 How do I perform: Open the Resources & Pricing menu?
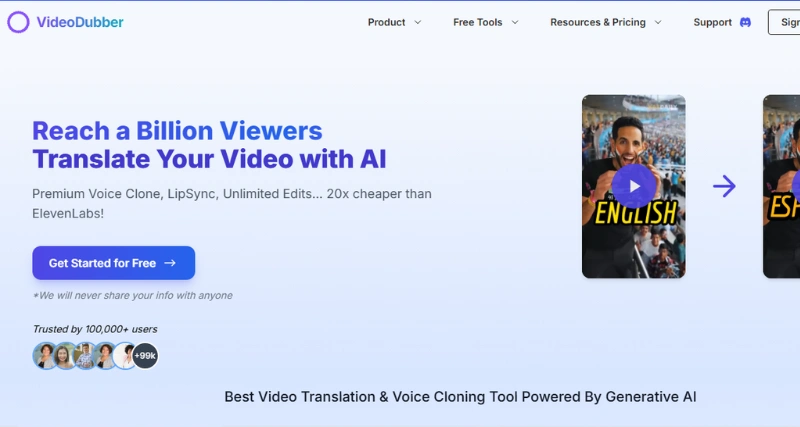coord(606,22)
